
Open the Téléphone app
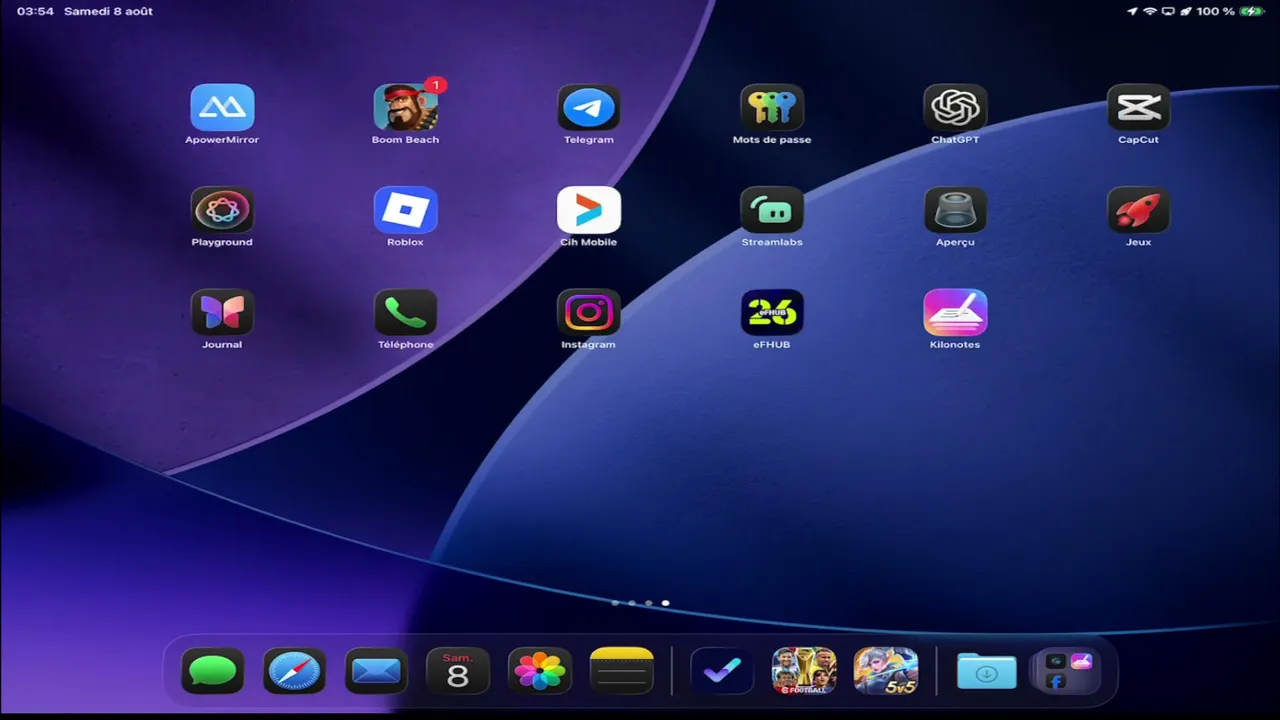coord(405,313)
